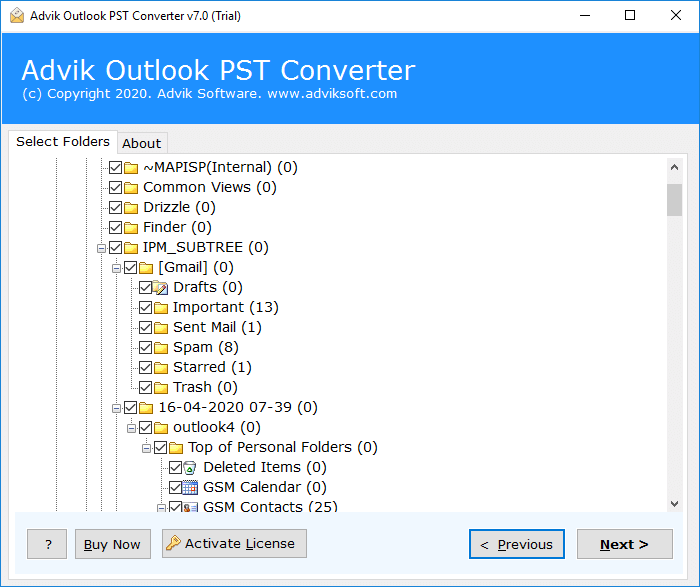Uncheck the Deleted Items checkbox

pos(175,468)
